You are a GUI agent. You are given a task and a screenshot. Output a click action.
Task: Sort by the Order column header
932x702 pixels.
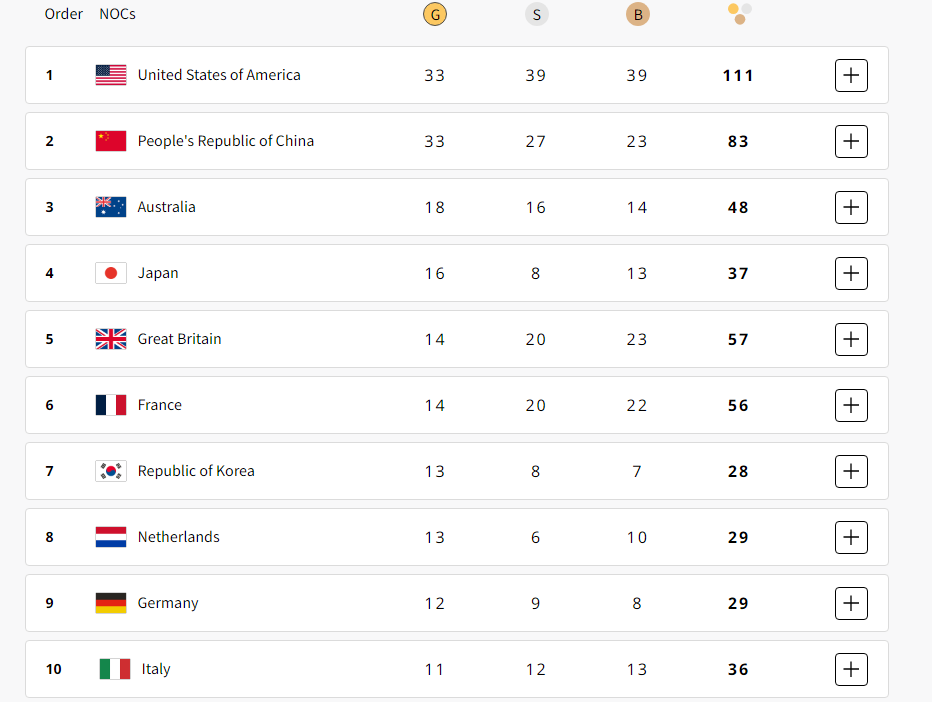[x=64, y=14]
